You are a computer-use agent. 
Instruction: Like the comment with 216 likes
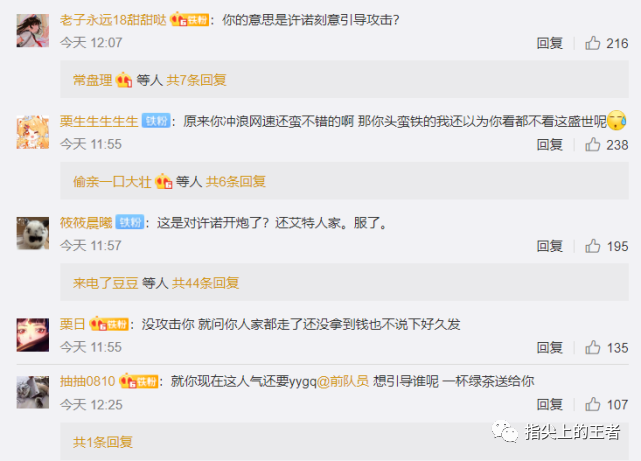(592, 43)
